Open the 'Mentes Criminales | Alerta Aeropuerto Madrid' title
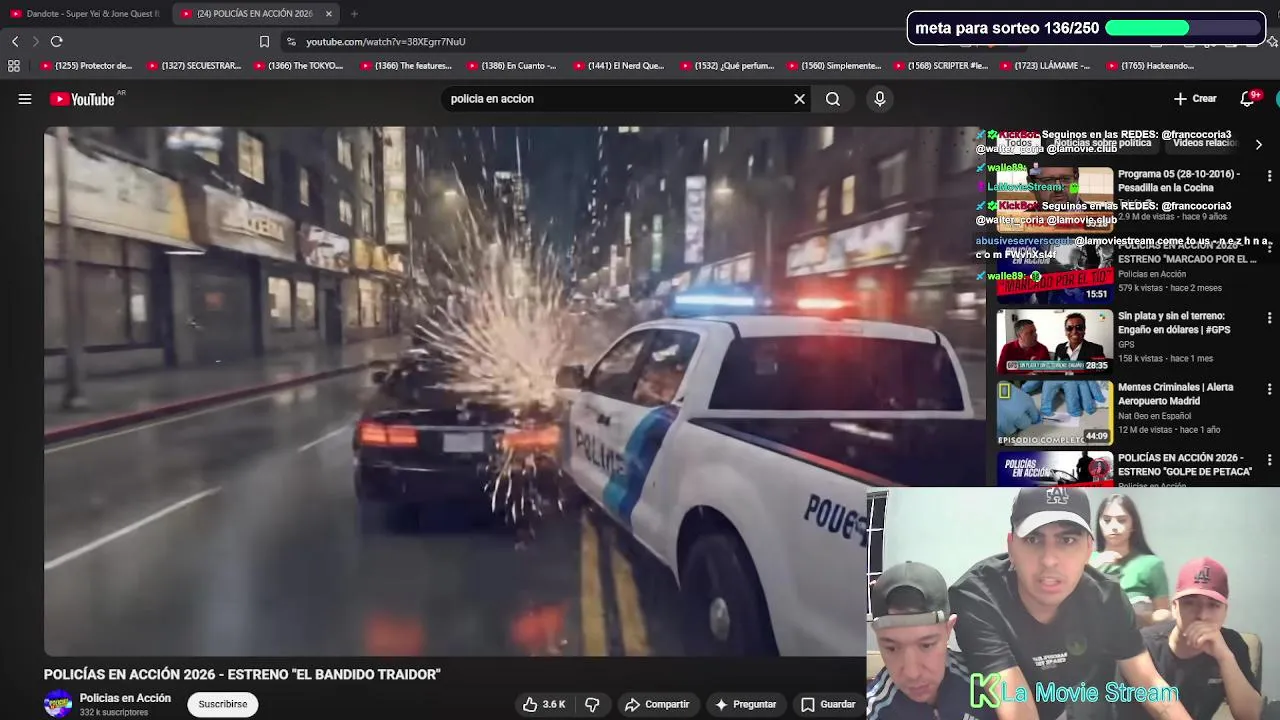1280x720 pixels. pos(1176,394)
